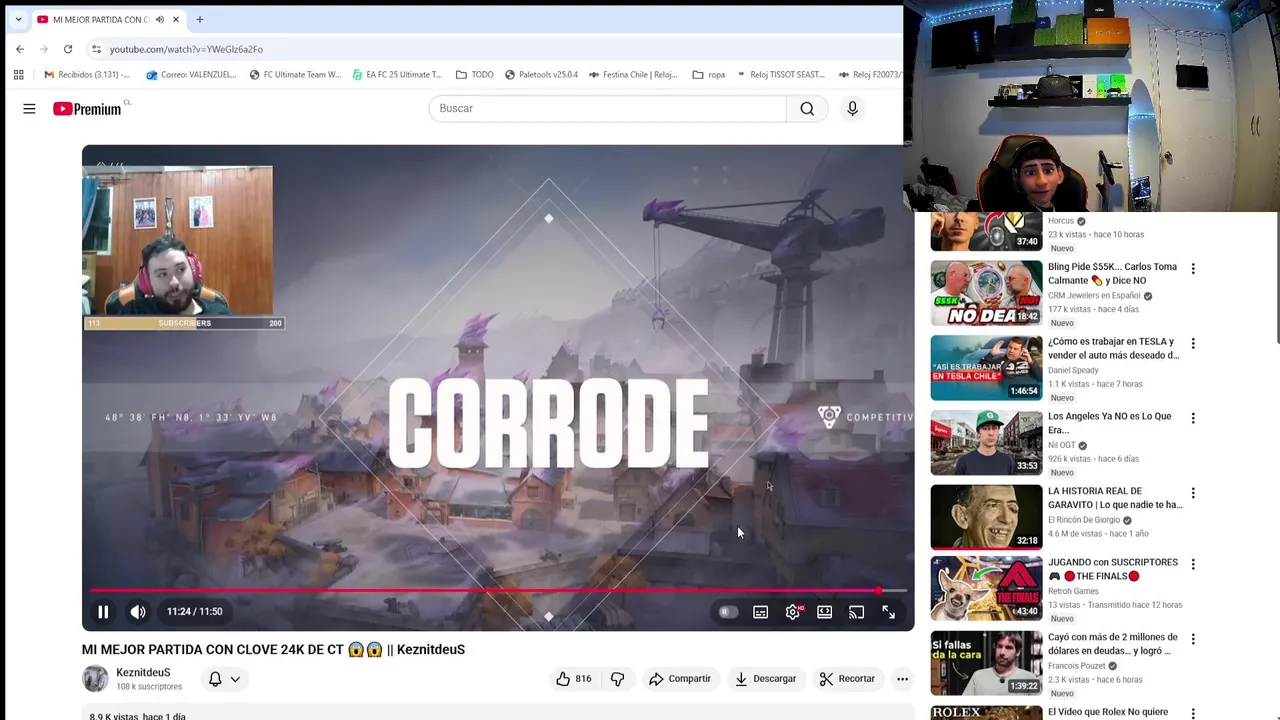Open notification bell dropdown for KeznitdeuS
Screen dimensions: 1280x720
pos(224,679)
